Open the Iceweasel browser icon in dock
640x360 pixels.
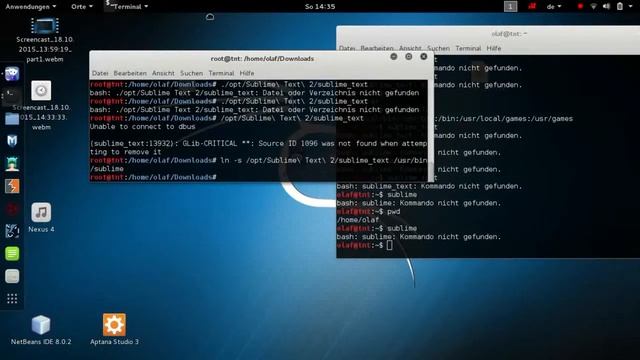click(x=12, y=73)
